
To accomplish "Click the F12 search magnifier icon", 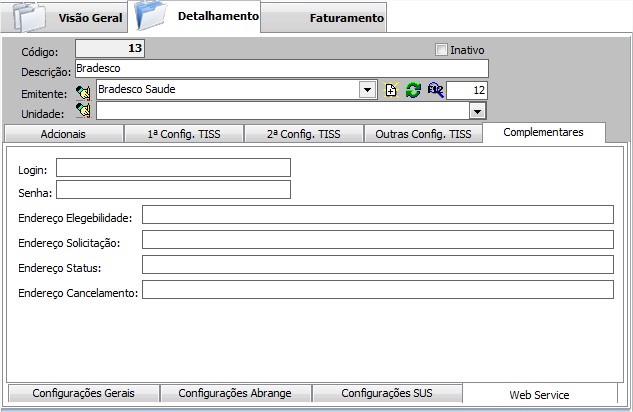I will 434,91.
